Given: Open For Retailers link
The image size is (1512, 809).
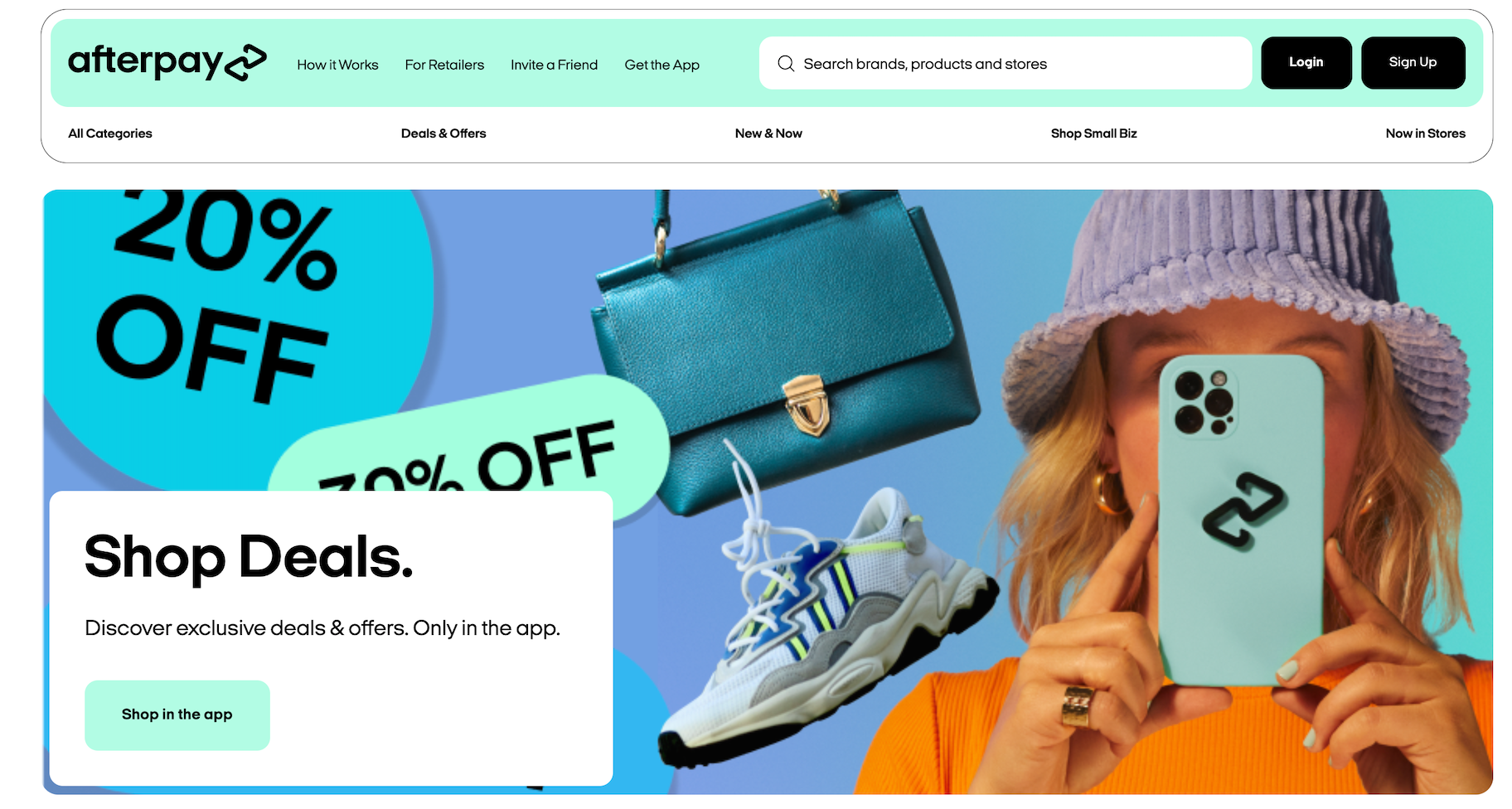Looking at the screenshot, I should [444, 65].
